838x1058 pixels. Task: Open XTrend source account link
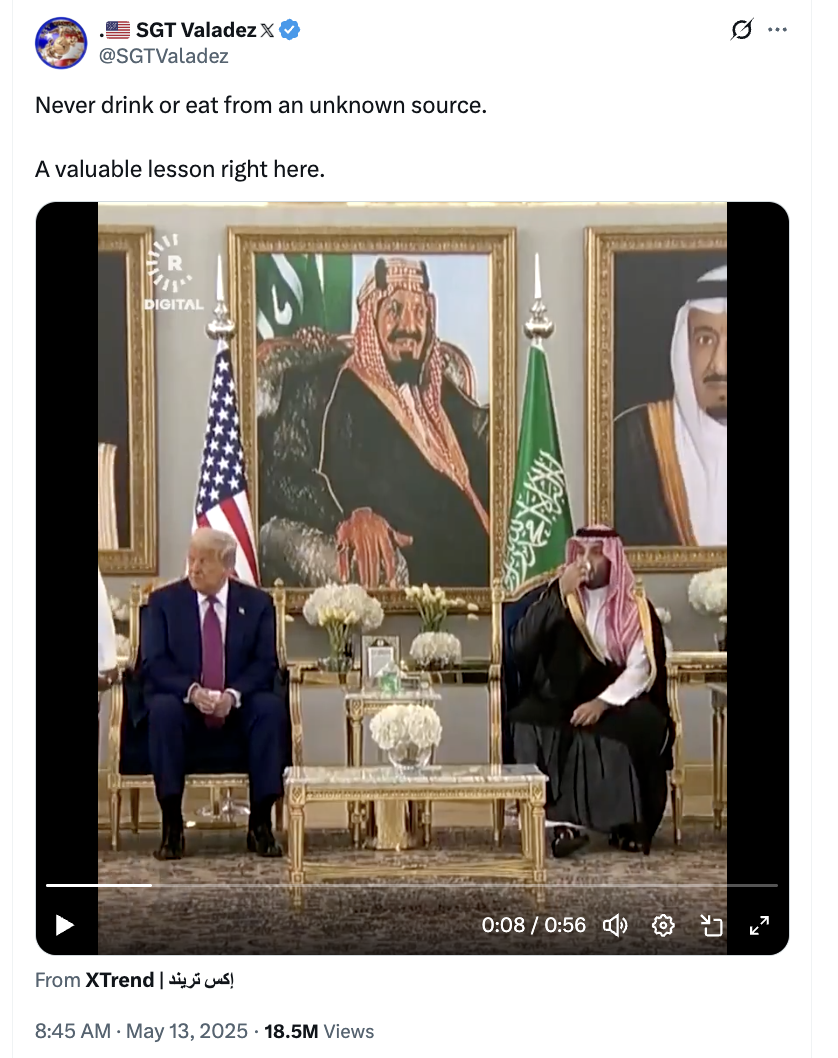coord(159,980)
